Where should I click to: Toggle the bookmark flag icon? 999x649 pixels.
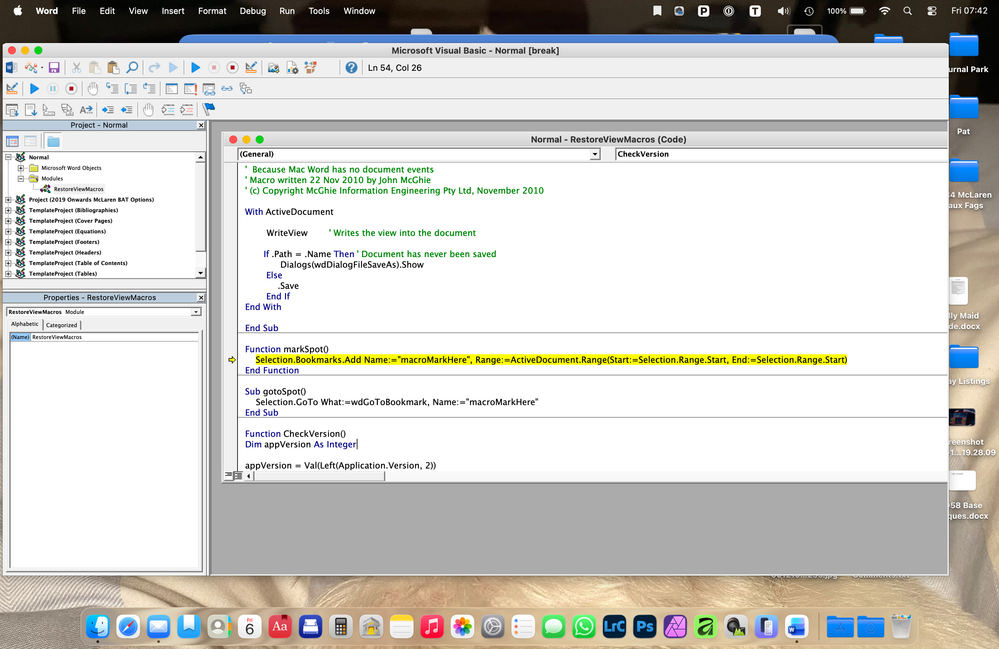coord(209,110)
